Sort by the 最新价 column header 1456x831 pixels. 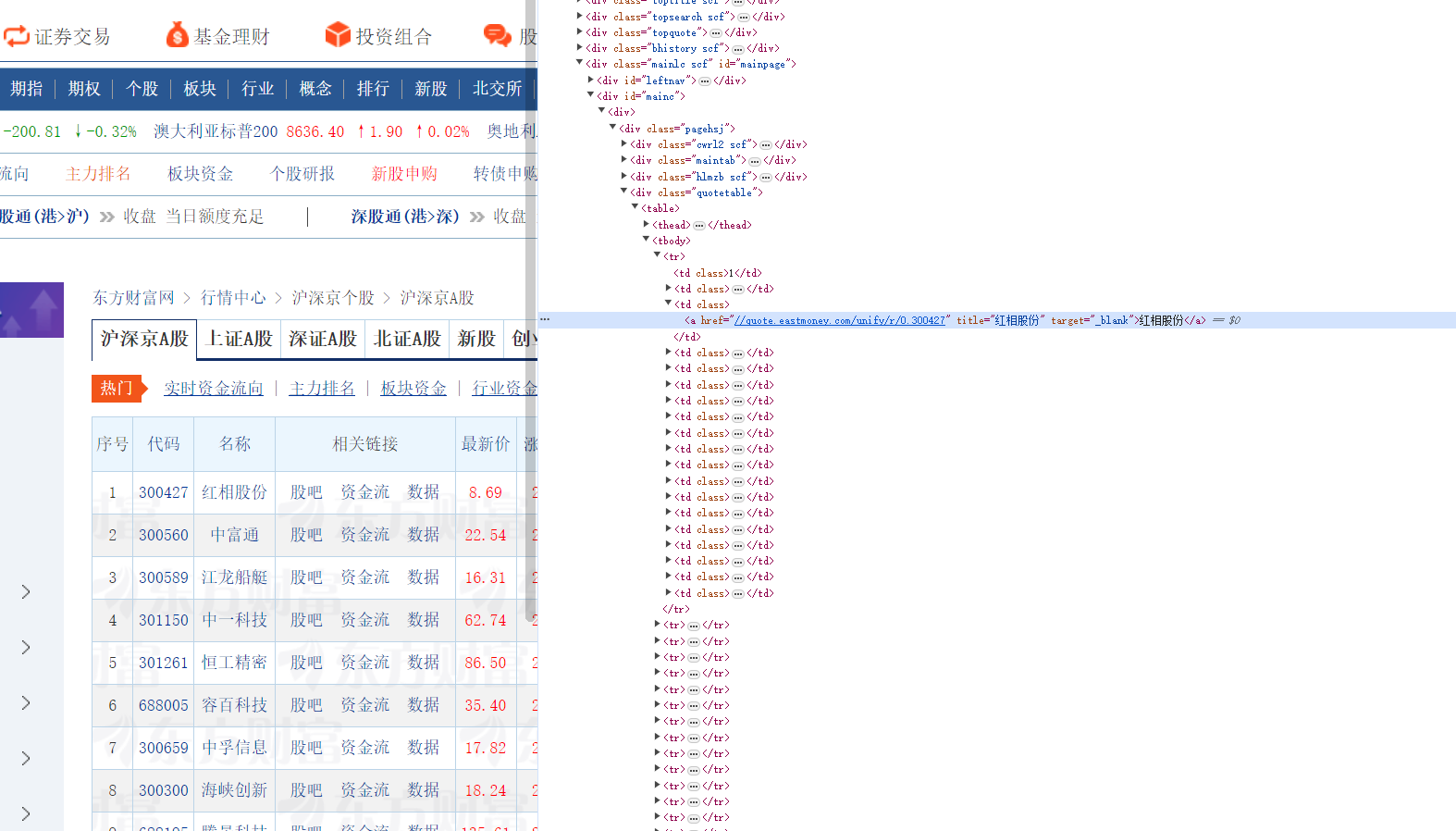[486, 444]
